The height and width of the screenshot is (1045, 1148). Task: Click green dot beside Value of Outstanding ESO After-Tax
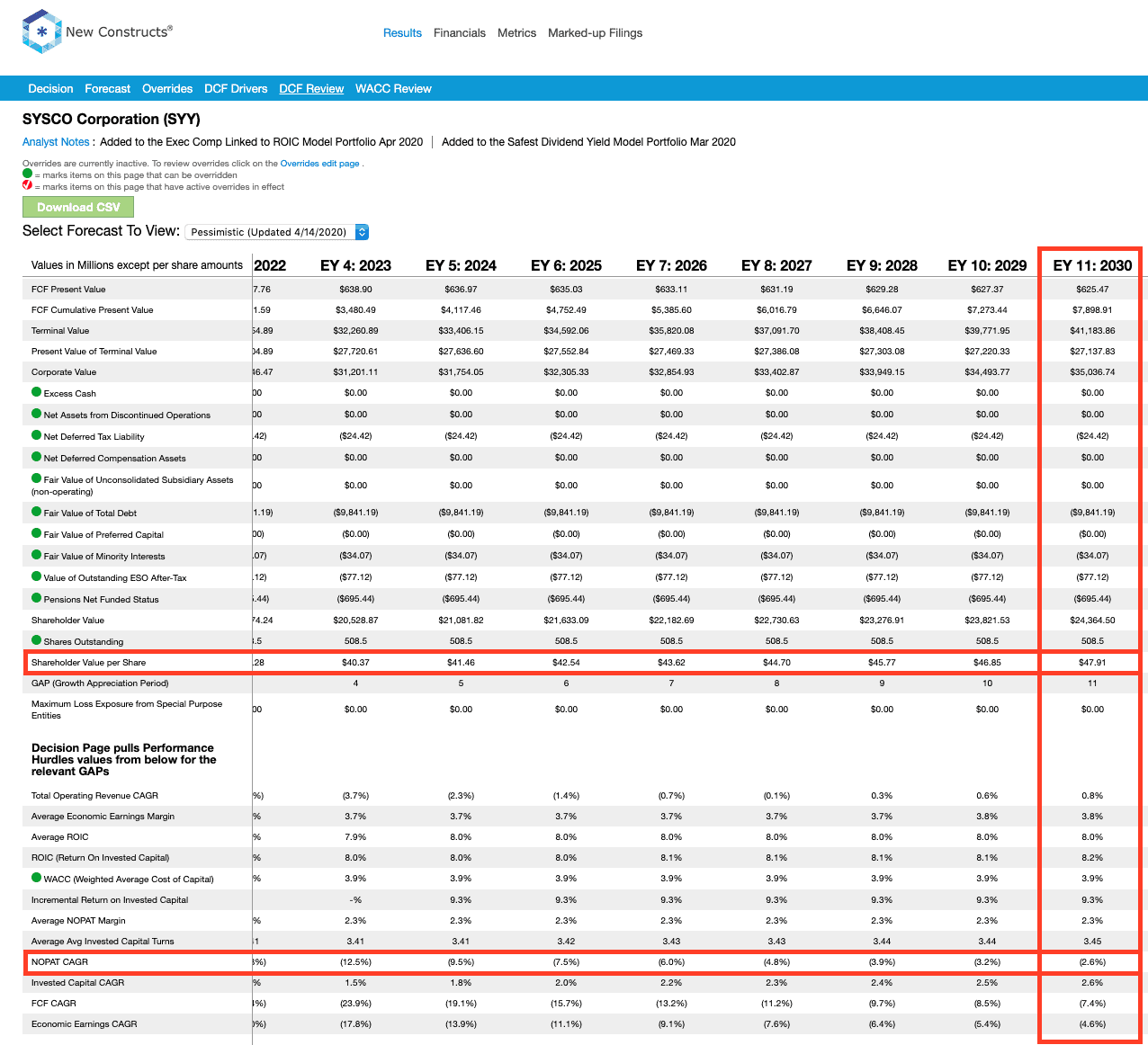coord(37,576)
